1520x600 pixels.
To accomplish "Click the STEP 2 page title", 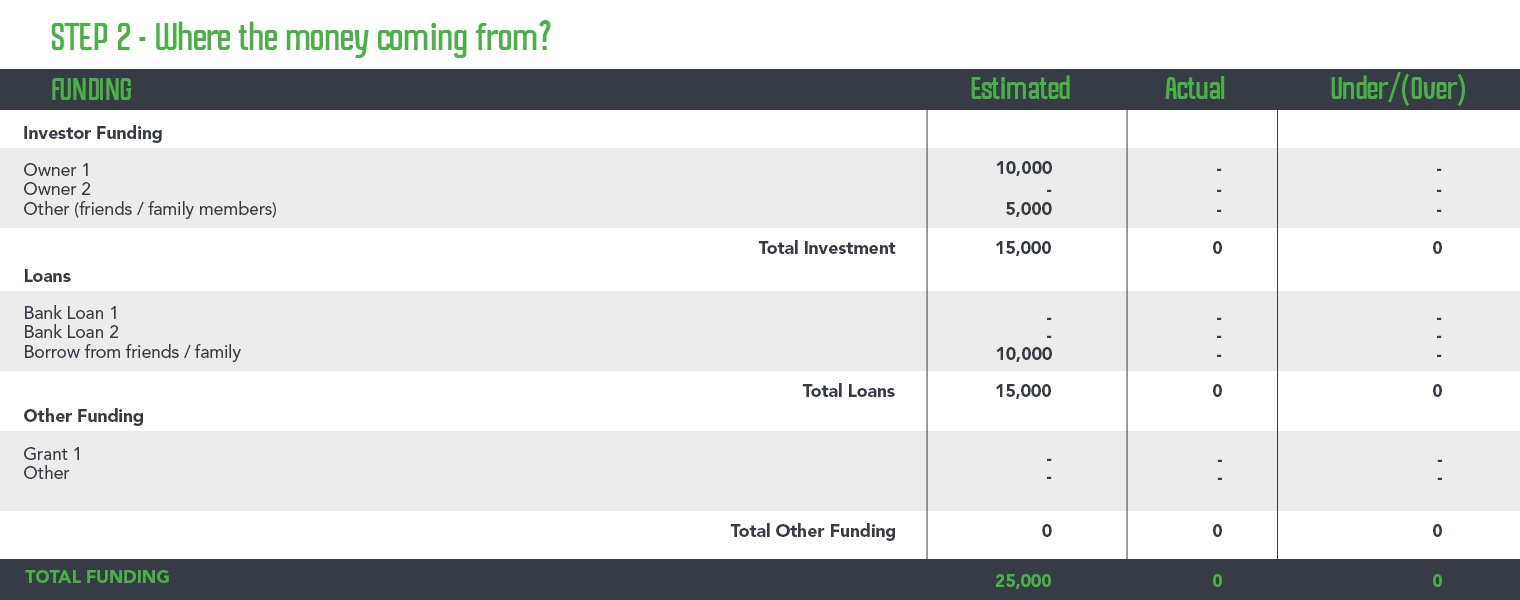I will 300,38.
